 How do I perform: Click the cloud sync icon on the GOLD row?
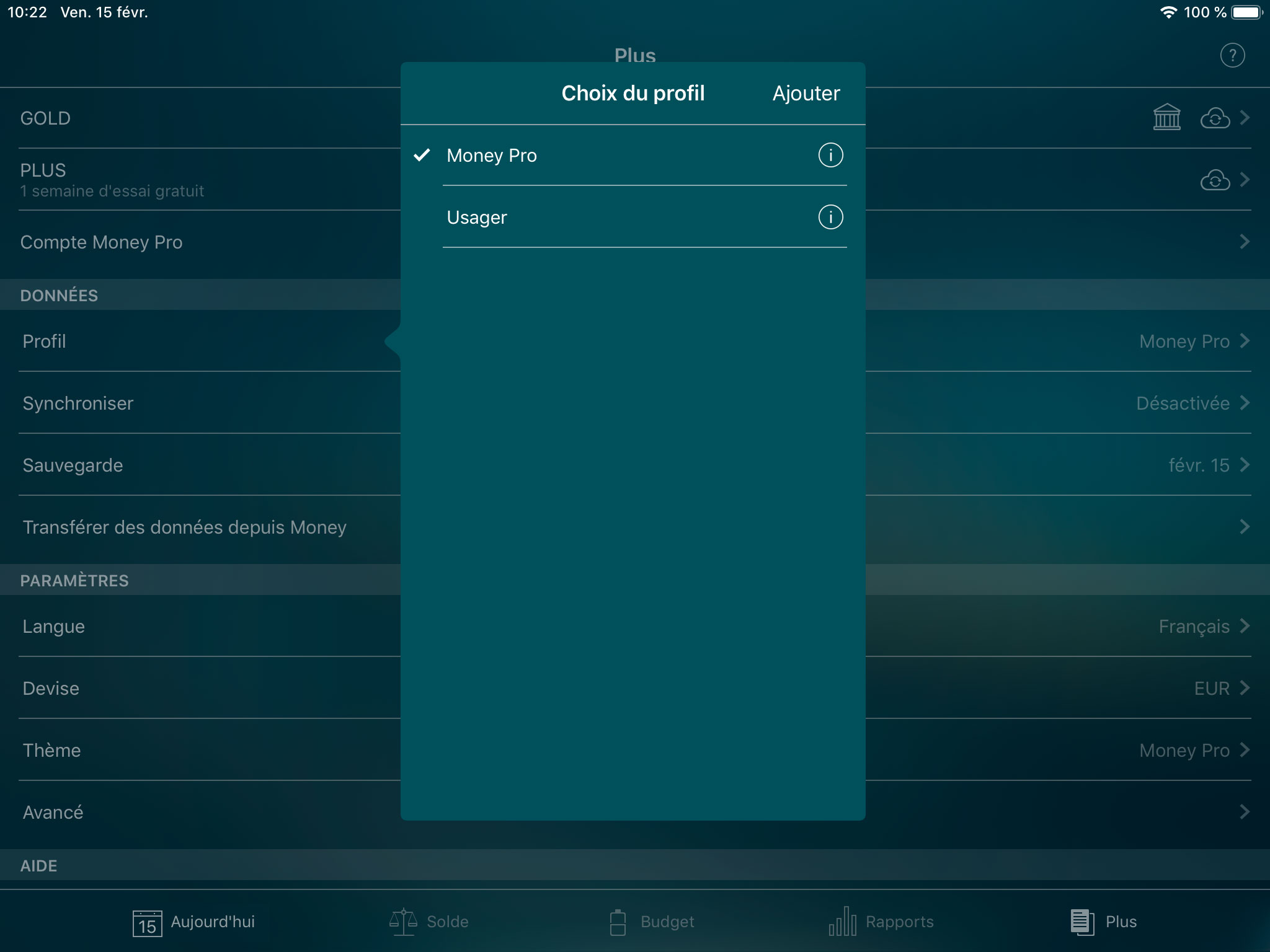point(1215,118)
